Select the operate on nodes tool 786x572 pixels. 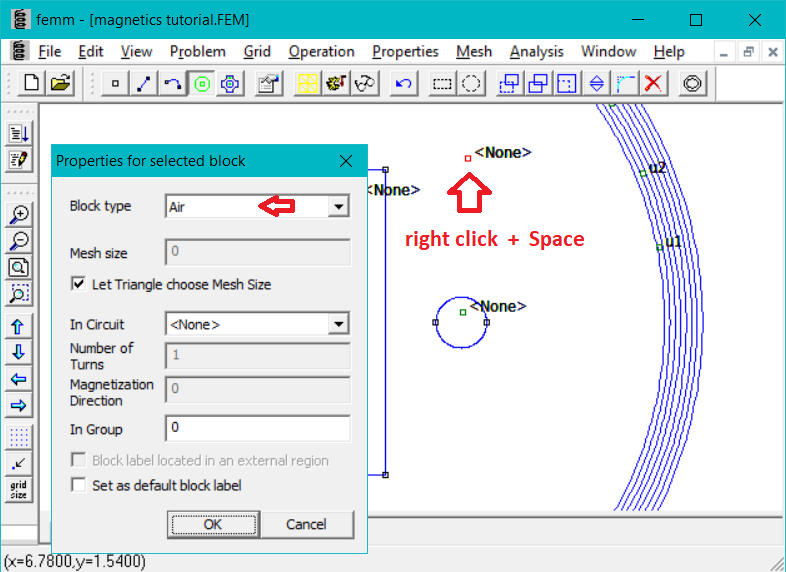(116, 84)
